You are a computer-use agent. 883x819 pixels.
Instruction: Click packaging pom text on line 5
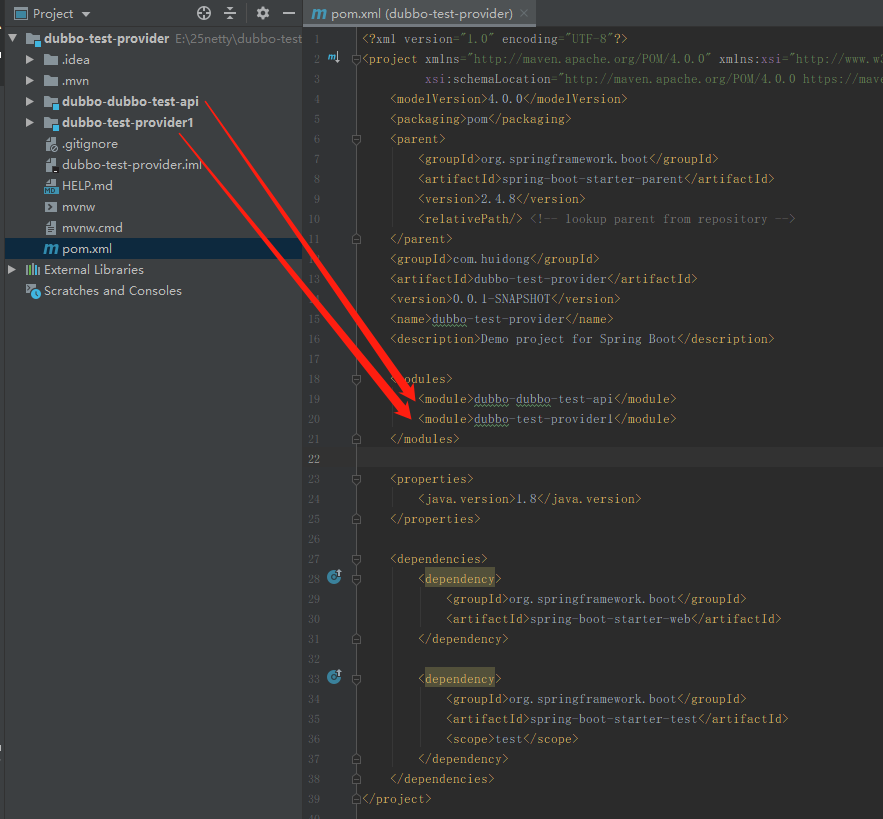[477, 119]
